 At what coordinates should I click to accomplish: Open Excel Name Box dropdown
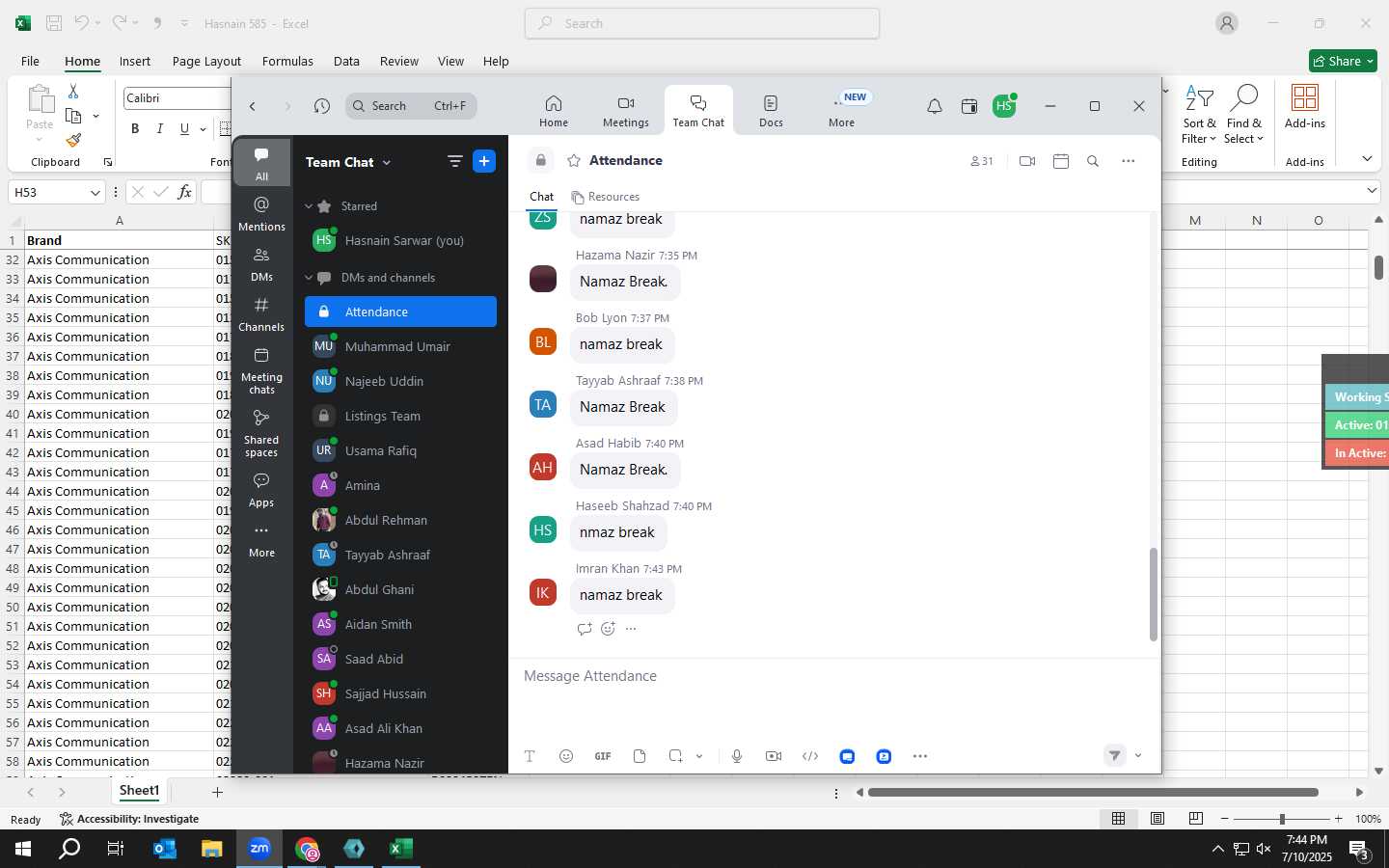coord(95,192)
